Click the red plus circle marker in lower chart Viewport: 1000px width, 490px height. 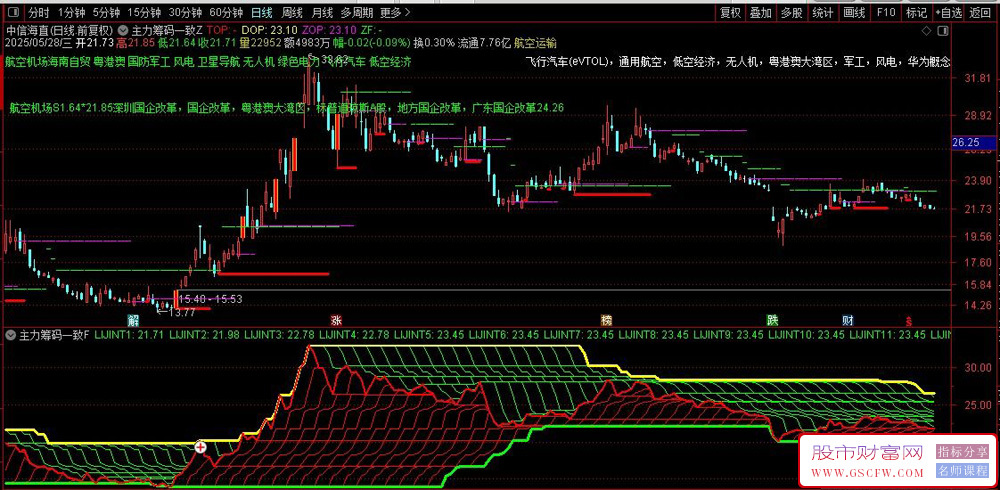(x=201, y=448)
